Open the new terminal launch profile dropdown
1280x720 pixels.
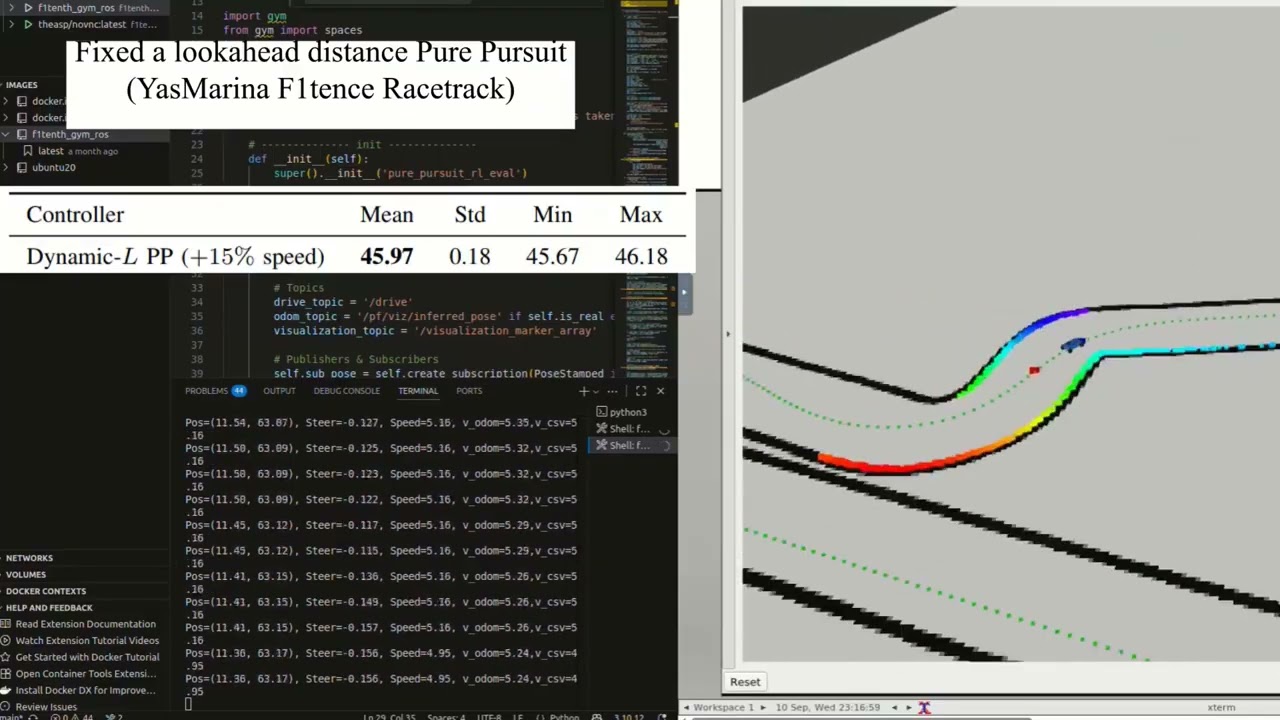596,391
